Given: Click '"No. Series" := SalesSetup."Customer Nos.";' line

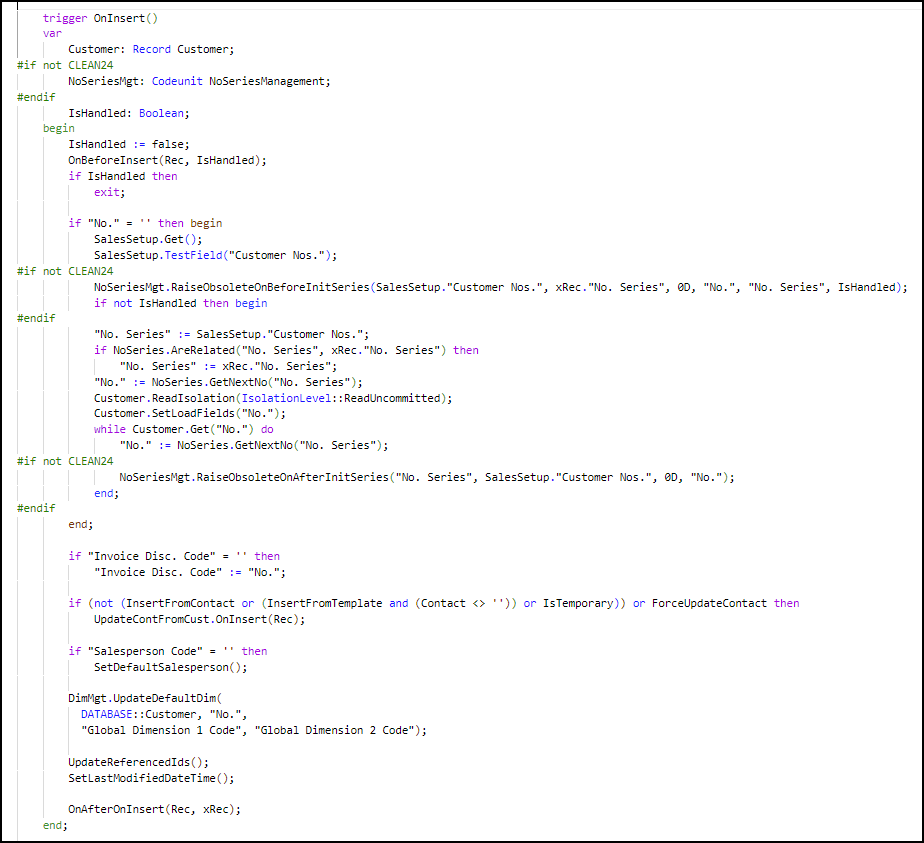Looking at the screenshot, I should 232,334.
